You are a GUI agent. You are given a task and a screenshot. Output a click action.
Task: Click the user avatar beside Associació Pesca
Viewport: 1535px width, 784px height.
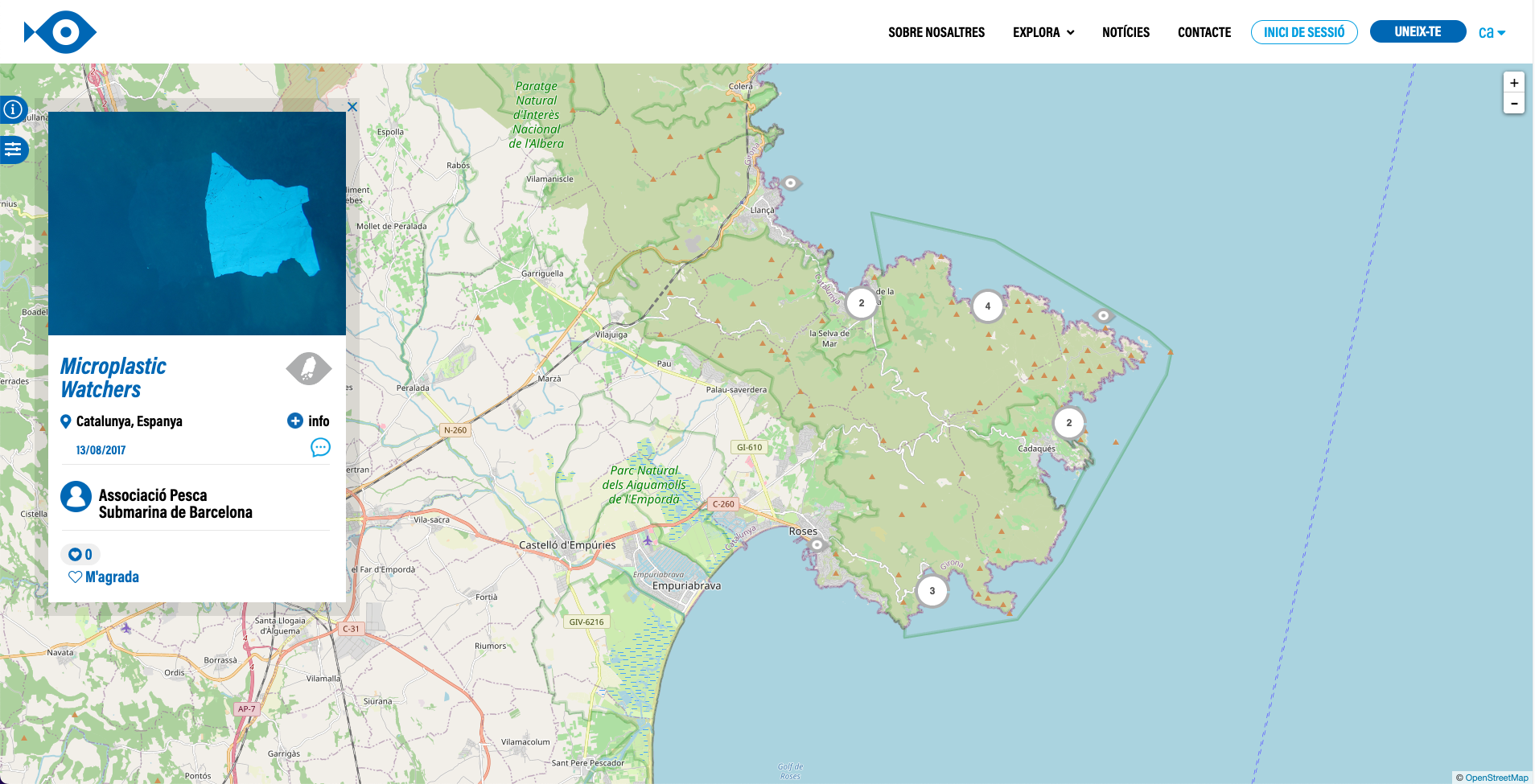click(x=76, y=497)
